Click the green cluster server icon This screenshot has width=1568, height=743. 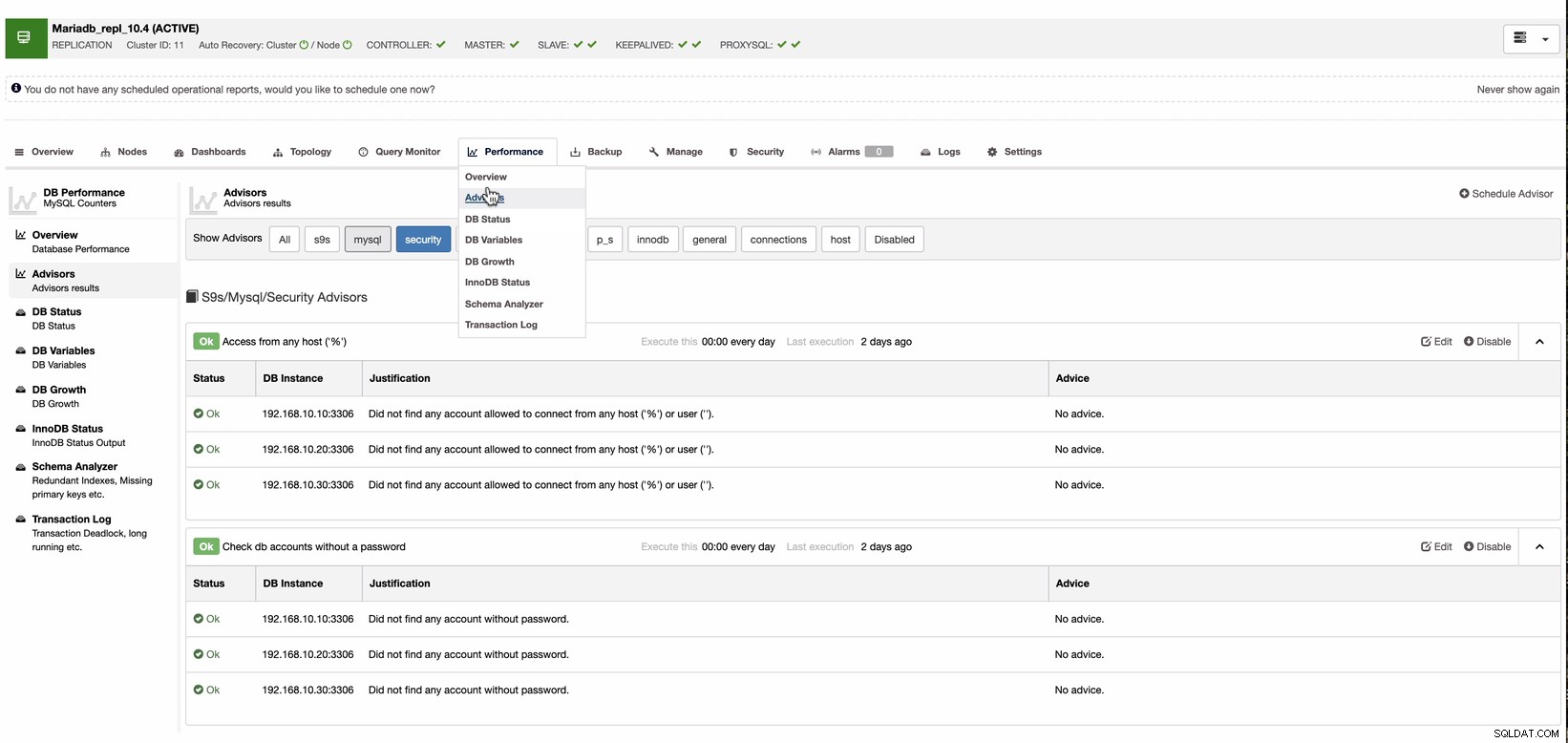pos(26,38)
